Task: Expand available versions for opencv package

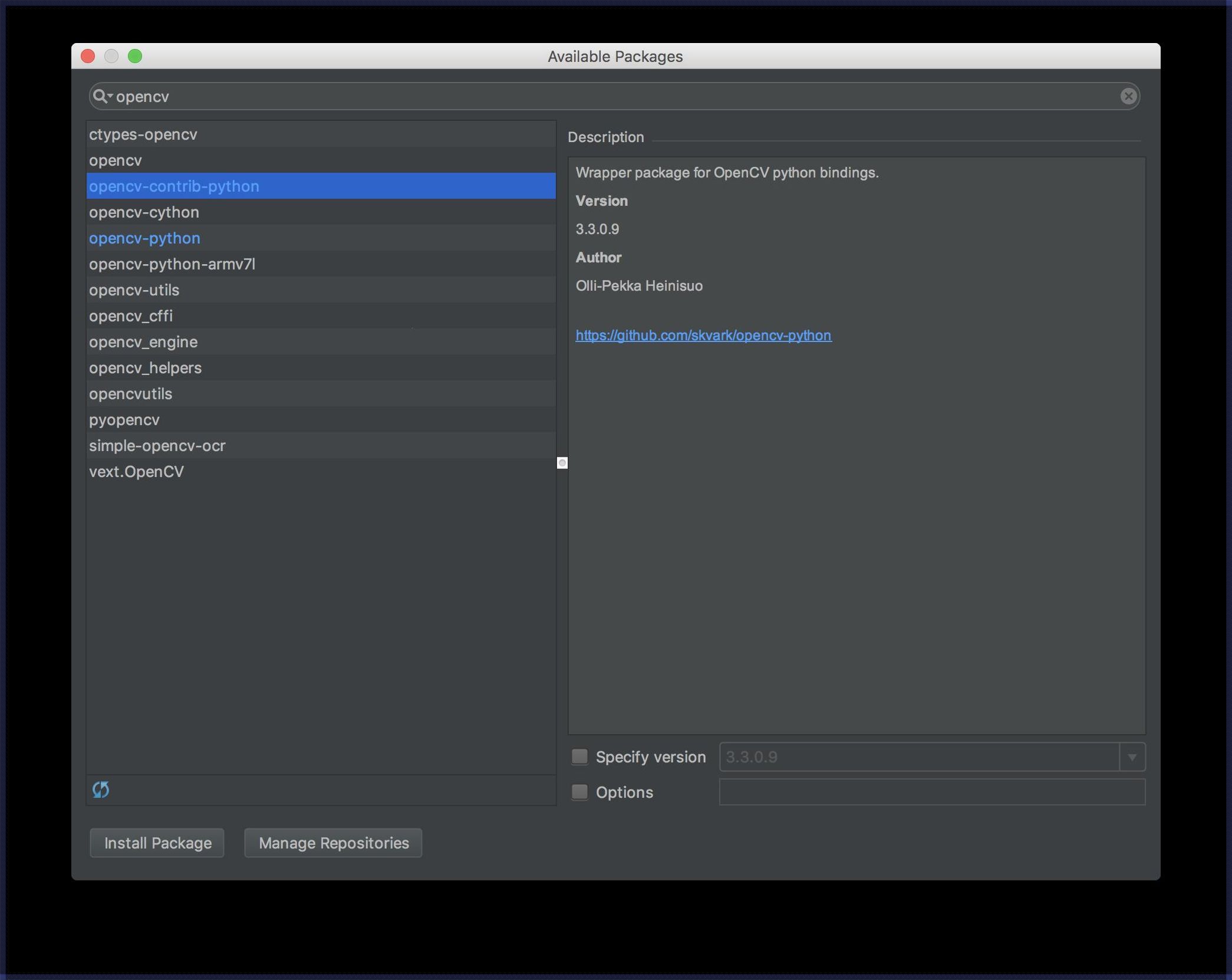Action: point(1132,756)
